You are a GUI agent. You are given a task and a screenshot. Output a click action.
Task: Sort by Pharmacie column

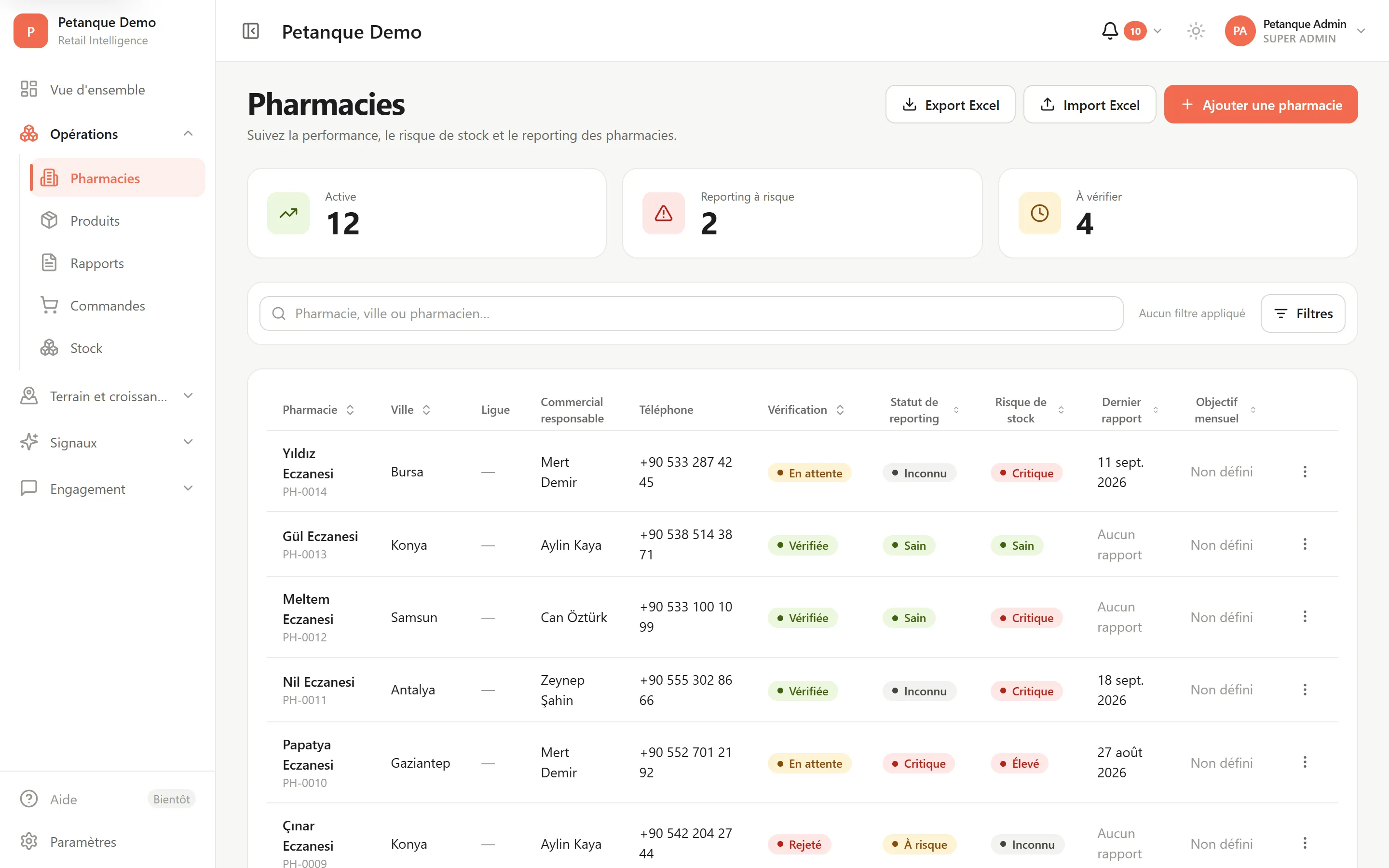[318, 409]
